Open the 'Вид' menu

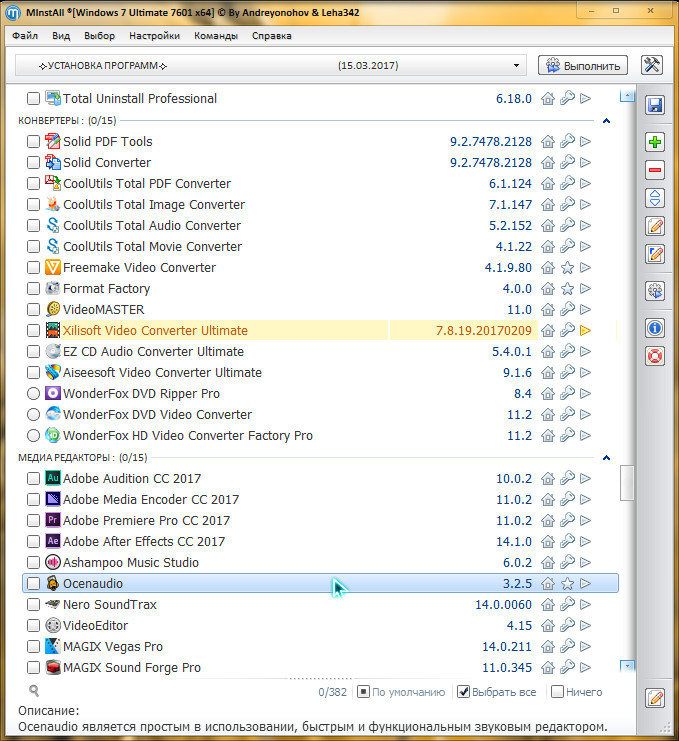click(61, 36)
